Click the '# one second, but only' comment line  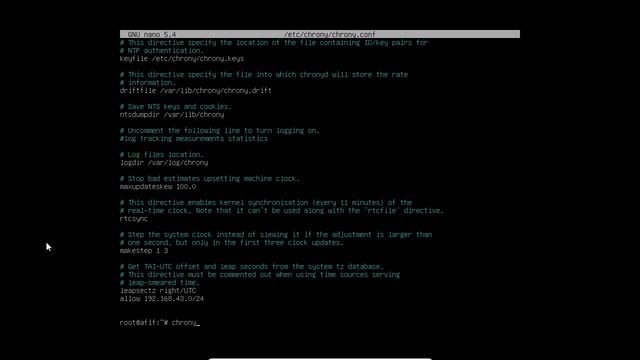[x=232, y=243]
